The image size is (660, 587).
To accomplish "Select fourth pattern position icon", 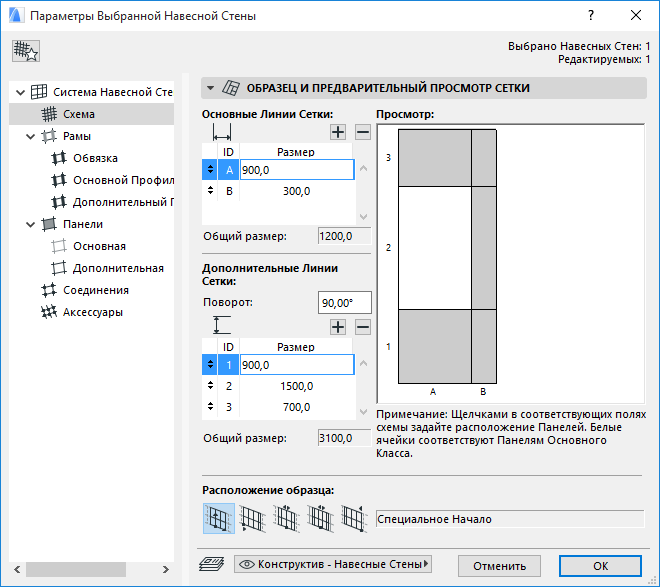I will click(320, 518).
